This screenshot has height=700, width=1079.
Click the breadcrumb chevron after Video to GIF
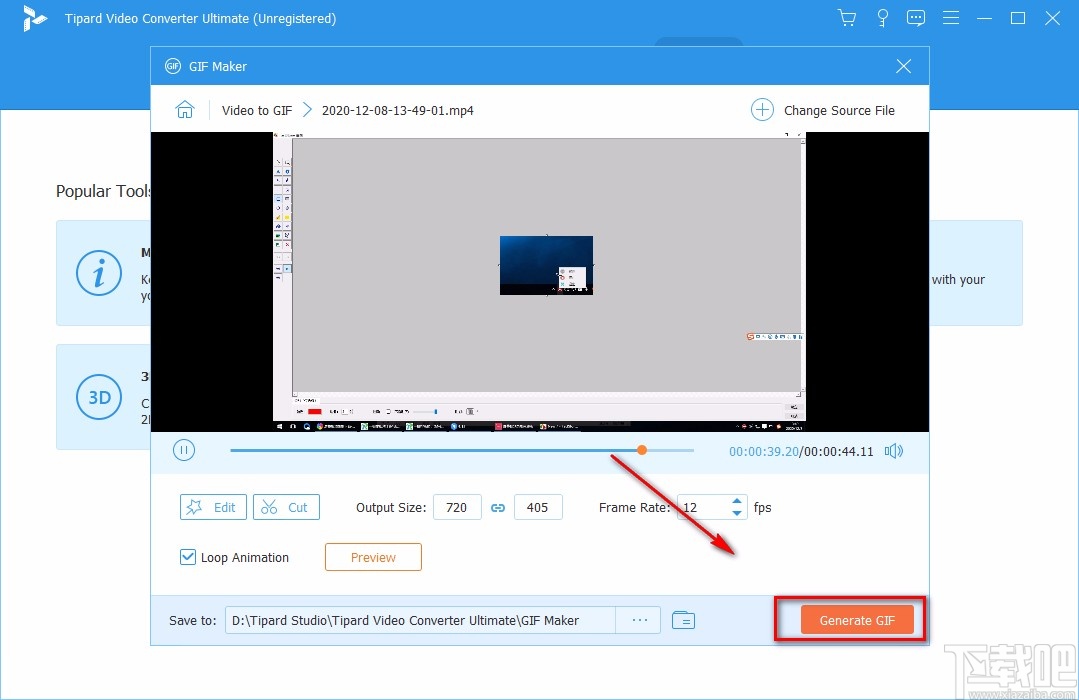coord(307,110)
